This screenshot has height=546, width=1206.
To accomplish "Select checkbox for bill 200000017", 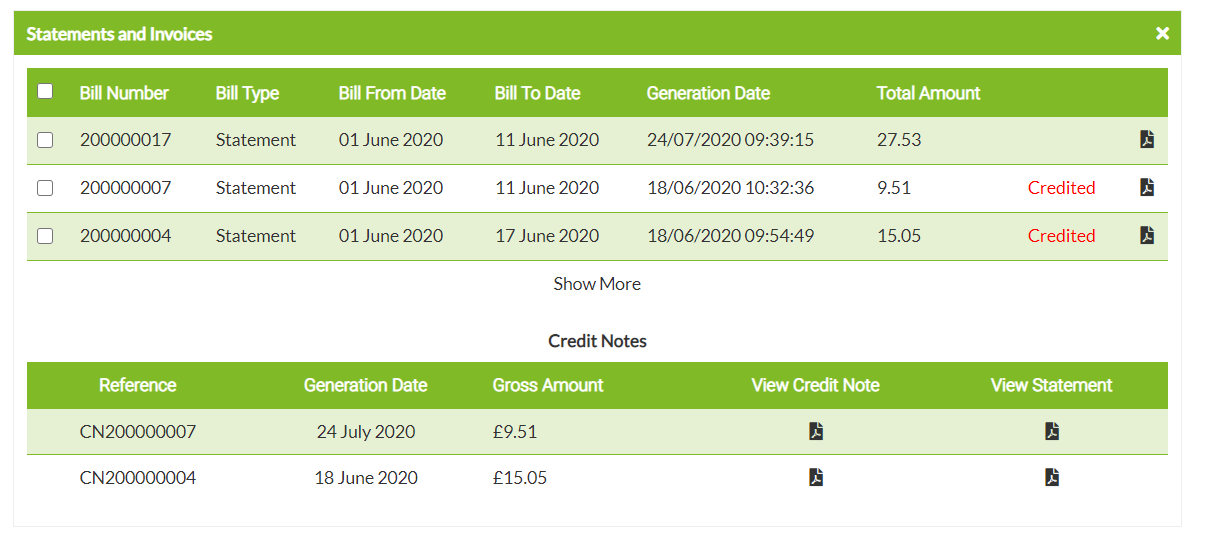I will click(x=45, y=140).
